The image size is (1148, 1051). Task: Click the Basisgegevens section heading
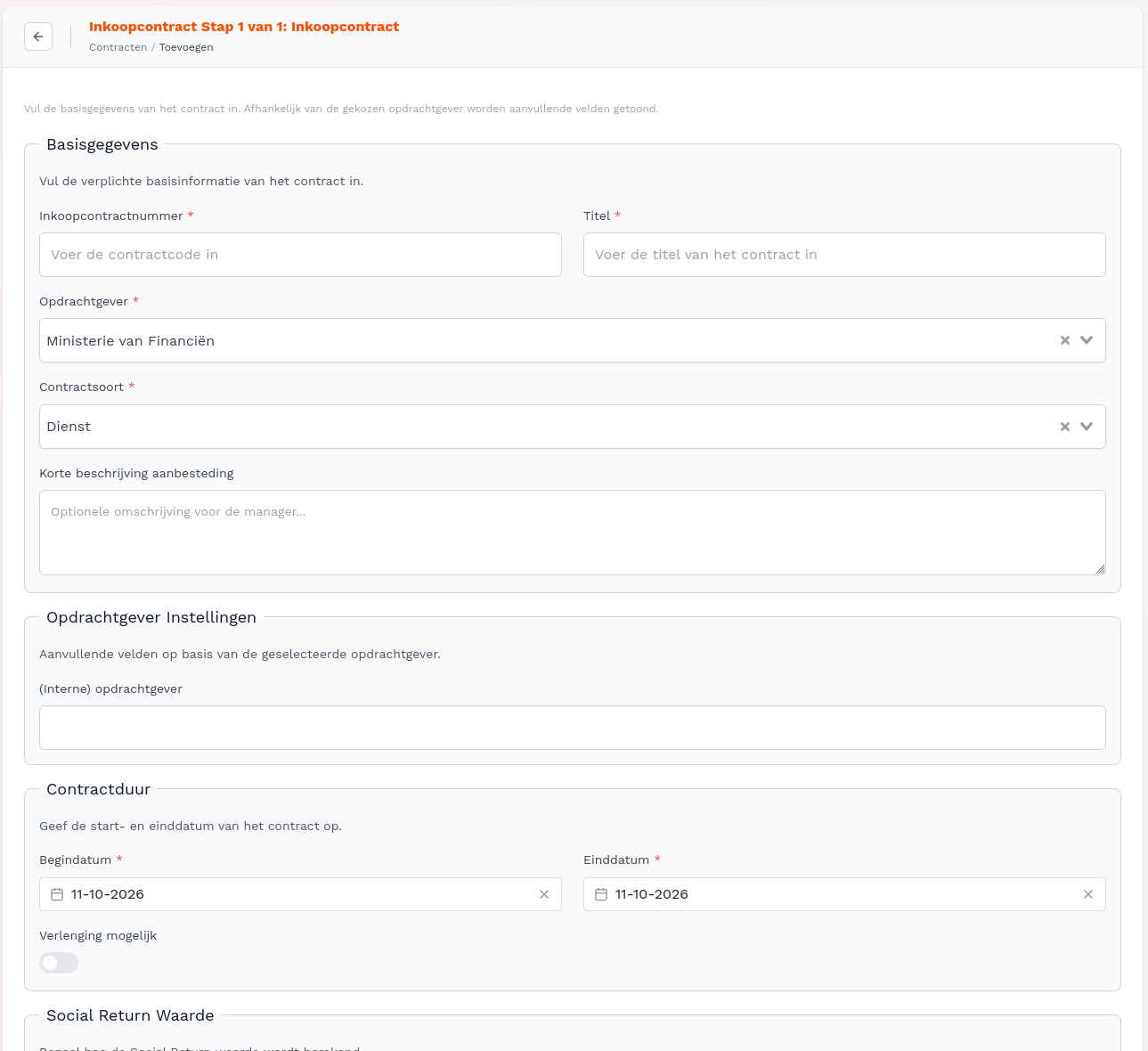[x=102, y=144]
